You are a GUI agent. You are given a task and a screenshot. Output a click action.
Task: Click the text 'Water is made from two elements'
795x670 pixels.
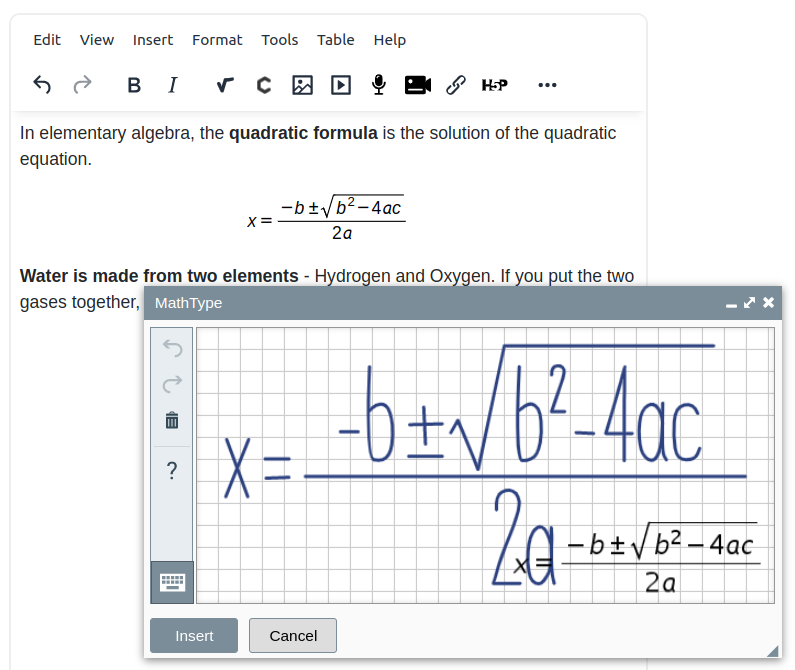pos(159,276)
